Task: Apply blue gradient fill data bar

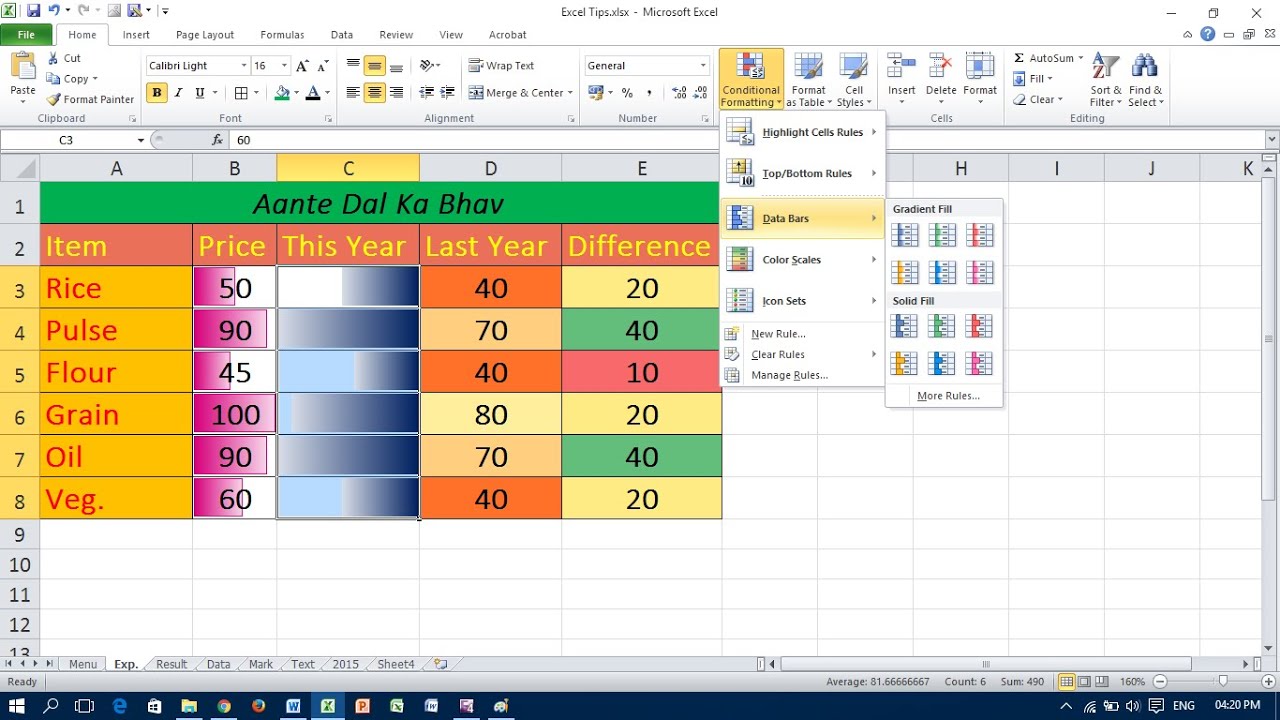Action: click(x=904, y=235)
